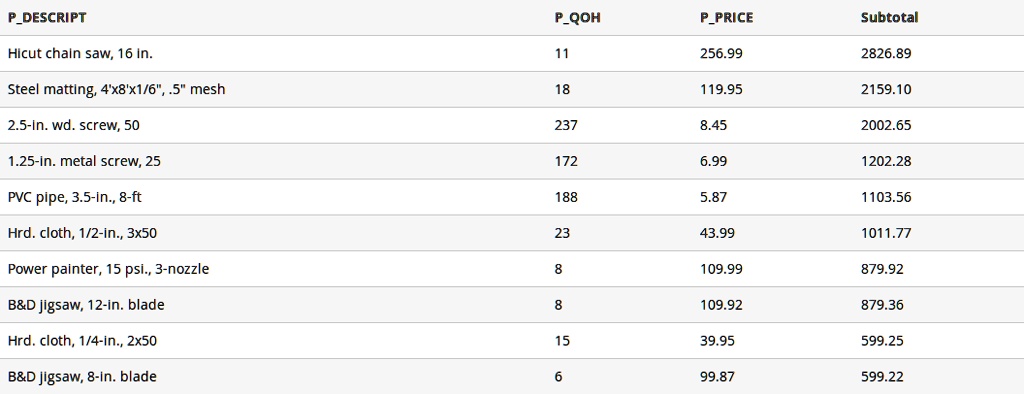
Task: Select the Steel matting description cell
Action: click(x=116, y=90)
